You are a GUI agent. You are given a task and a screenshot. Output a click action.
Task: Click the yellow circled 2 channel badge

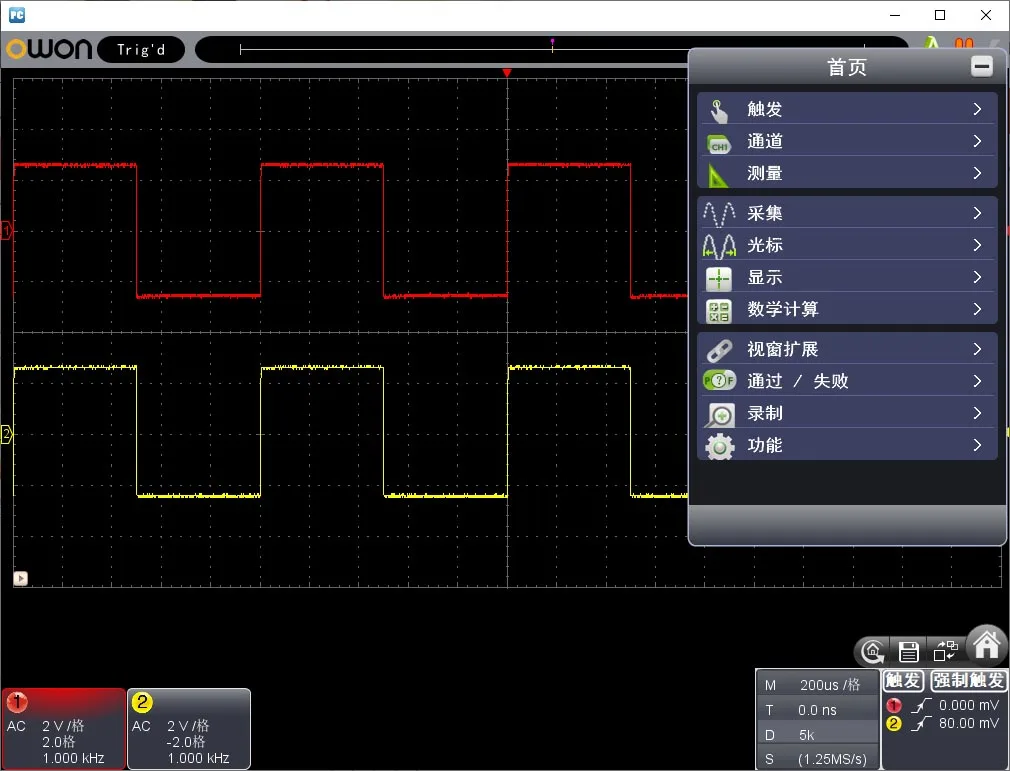point(142,702)
